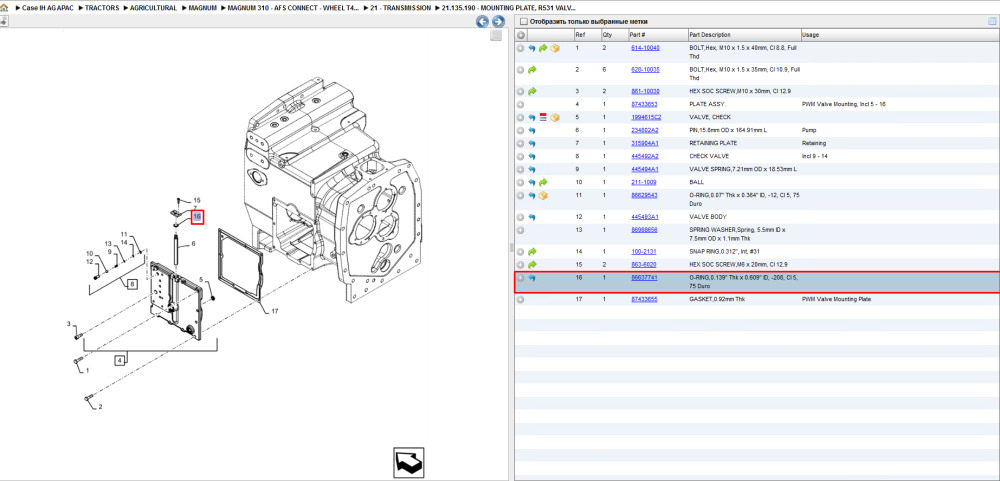Toggle round selector on GASKET 87433655 row

tap(520, 299)
